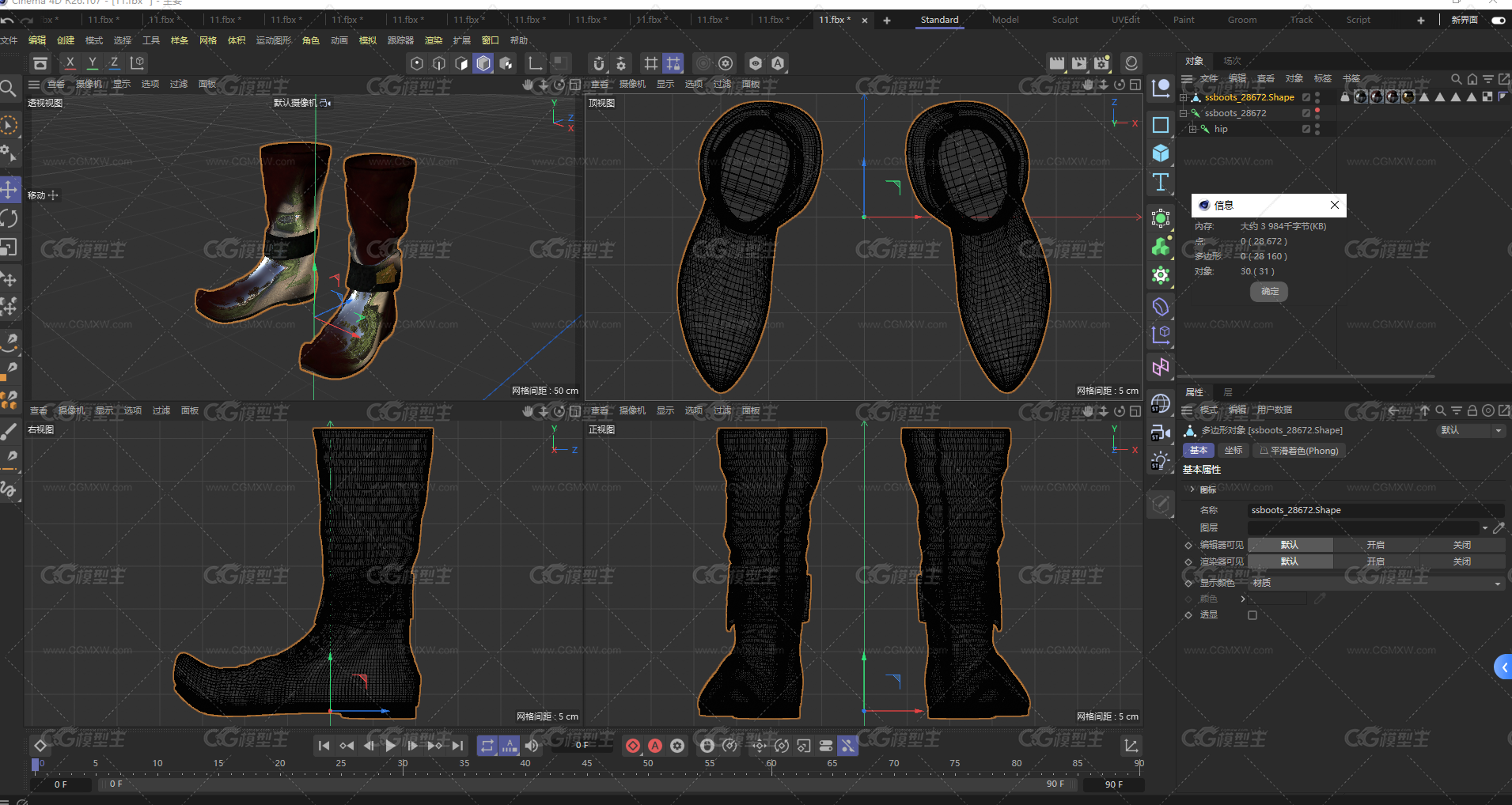Switch to the 场次 tab in object manager
1512x805 pixels.
tap(1232, 61)
